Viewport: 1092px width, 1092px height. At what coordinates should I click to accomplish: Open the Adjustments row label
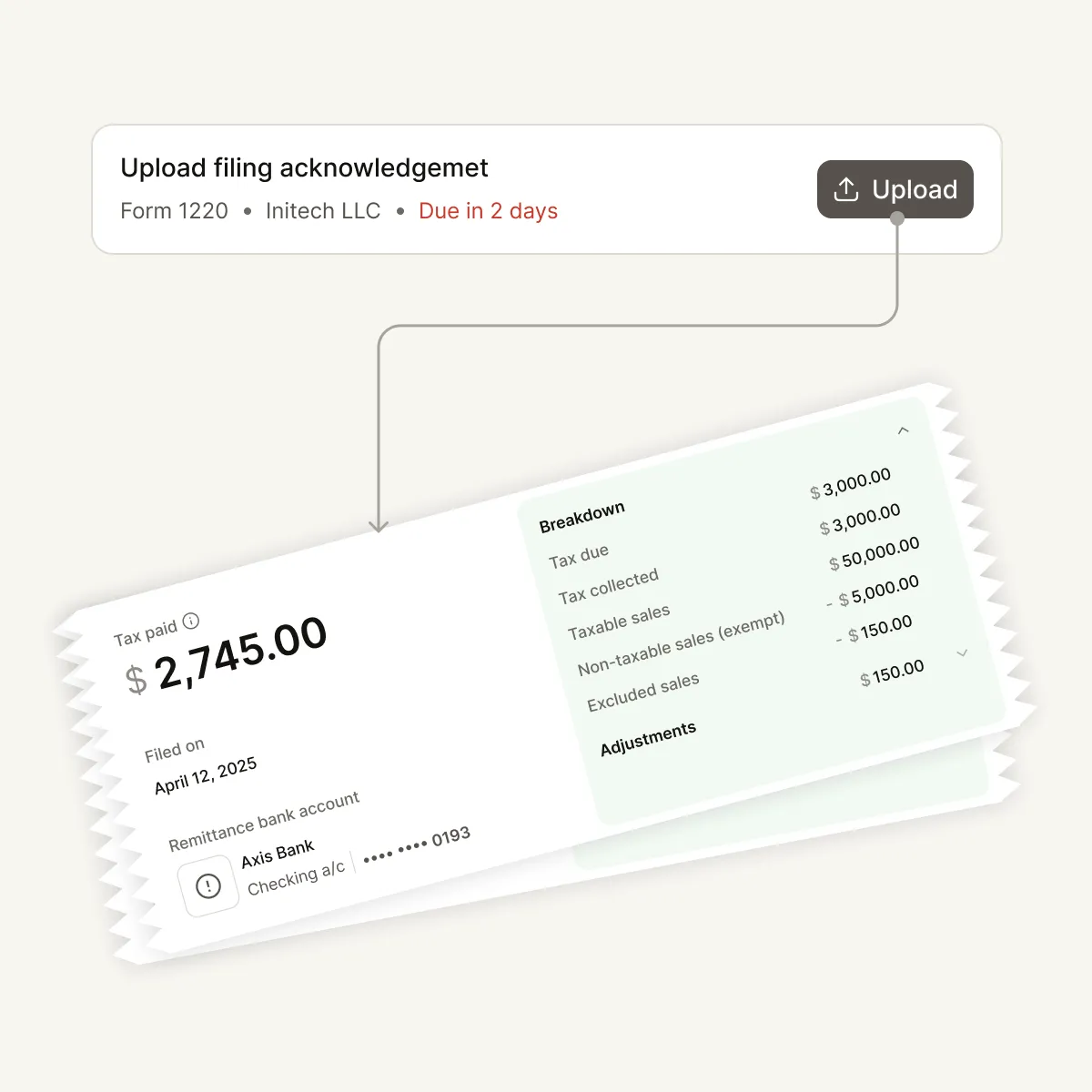[648, 738]
